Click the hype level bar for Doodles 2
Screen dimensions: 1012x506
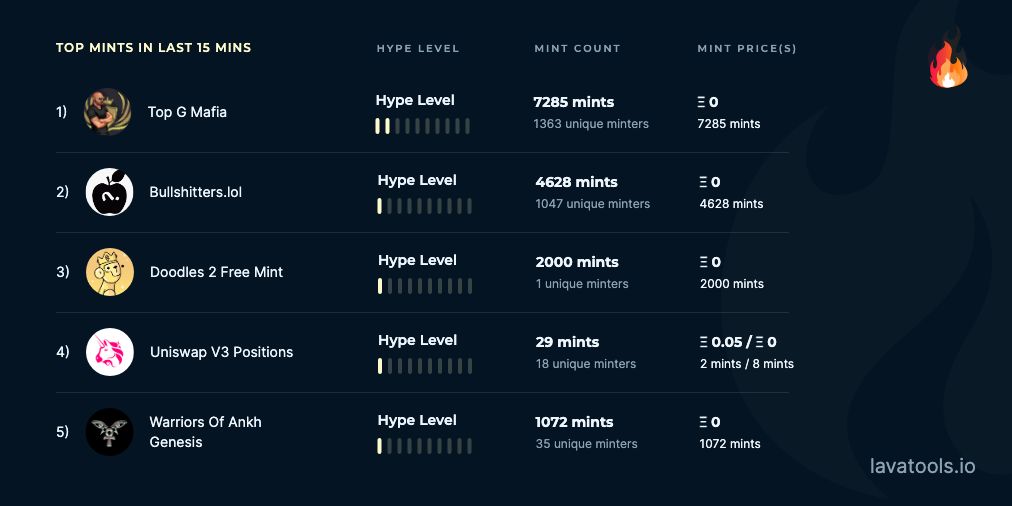pyautogui.click(x=424, y=286)
